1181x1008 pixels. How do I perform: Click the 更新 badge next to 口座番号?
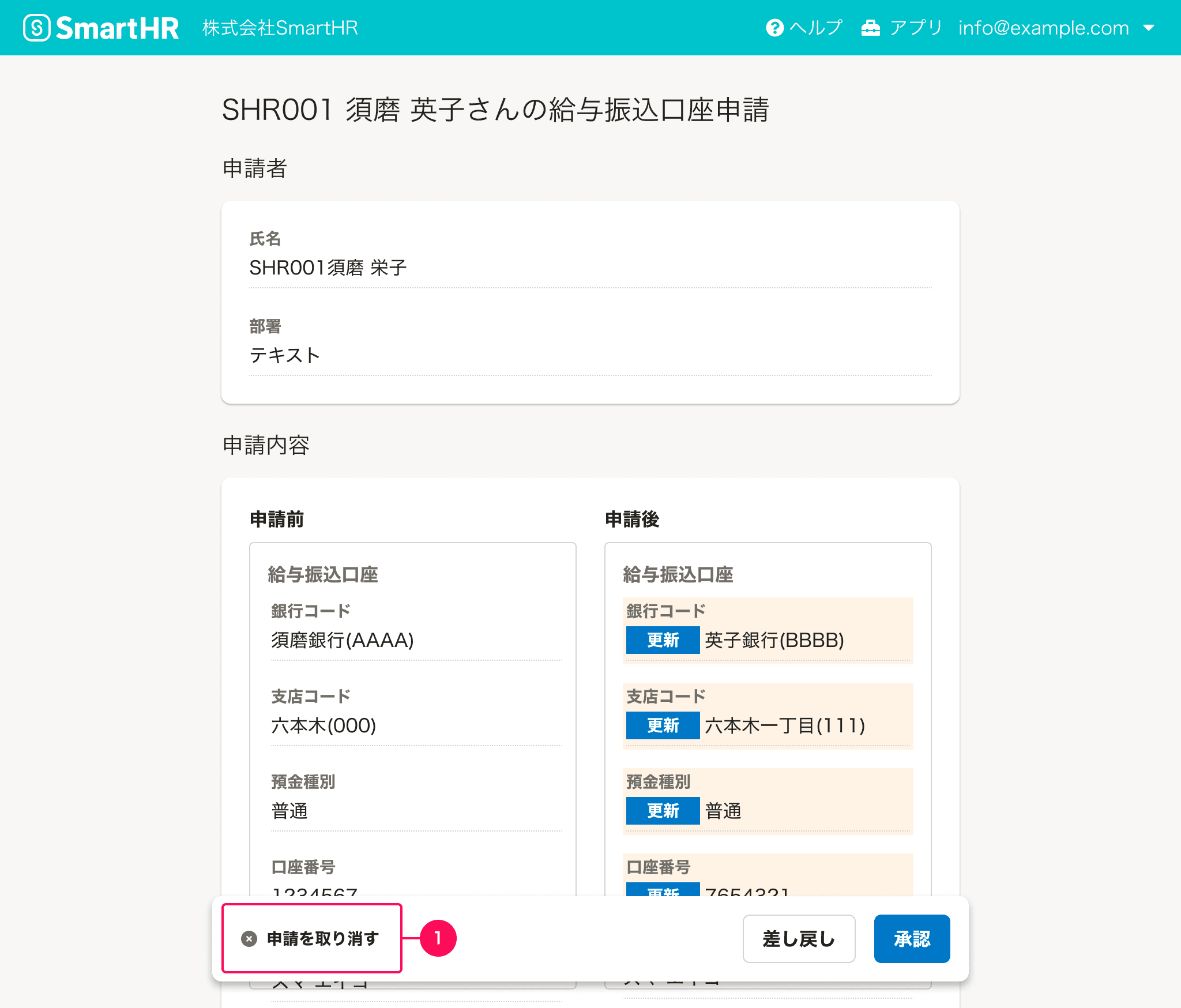(662, 893)
